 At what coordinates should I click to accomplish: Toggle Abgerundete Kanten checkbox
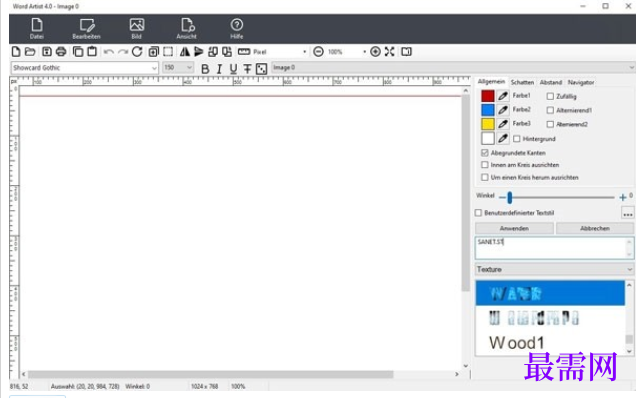click(x=485, y=153)
